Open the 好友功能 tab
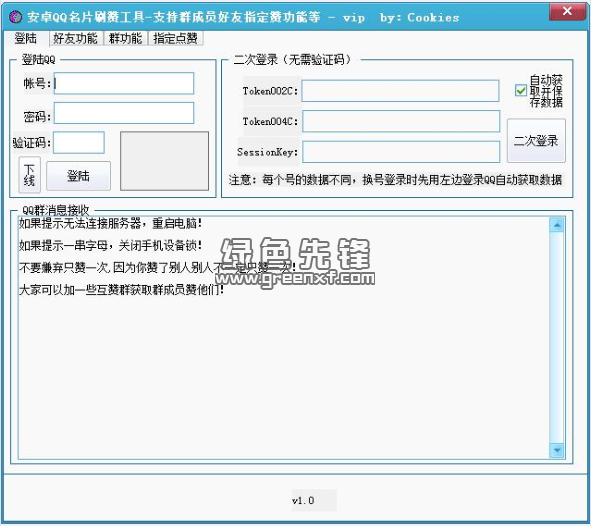 75,38
